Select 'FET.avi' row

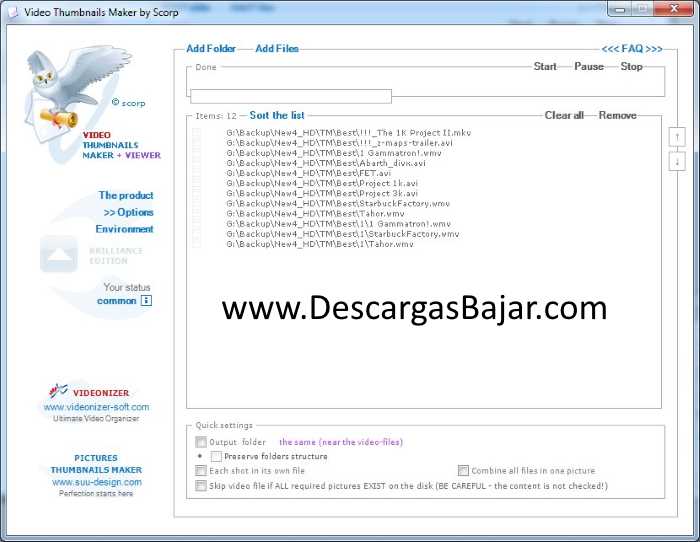pos(308,173)
